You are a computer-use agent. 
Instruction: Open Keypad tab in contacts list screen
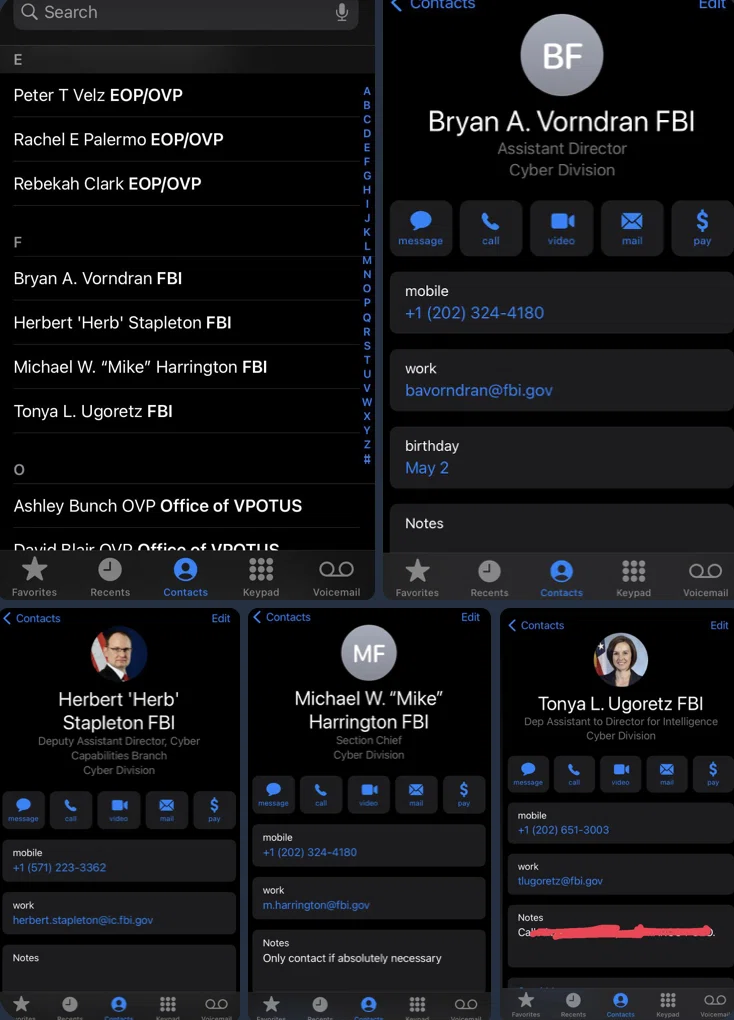(x=261, y=576)
